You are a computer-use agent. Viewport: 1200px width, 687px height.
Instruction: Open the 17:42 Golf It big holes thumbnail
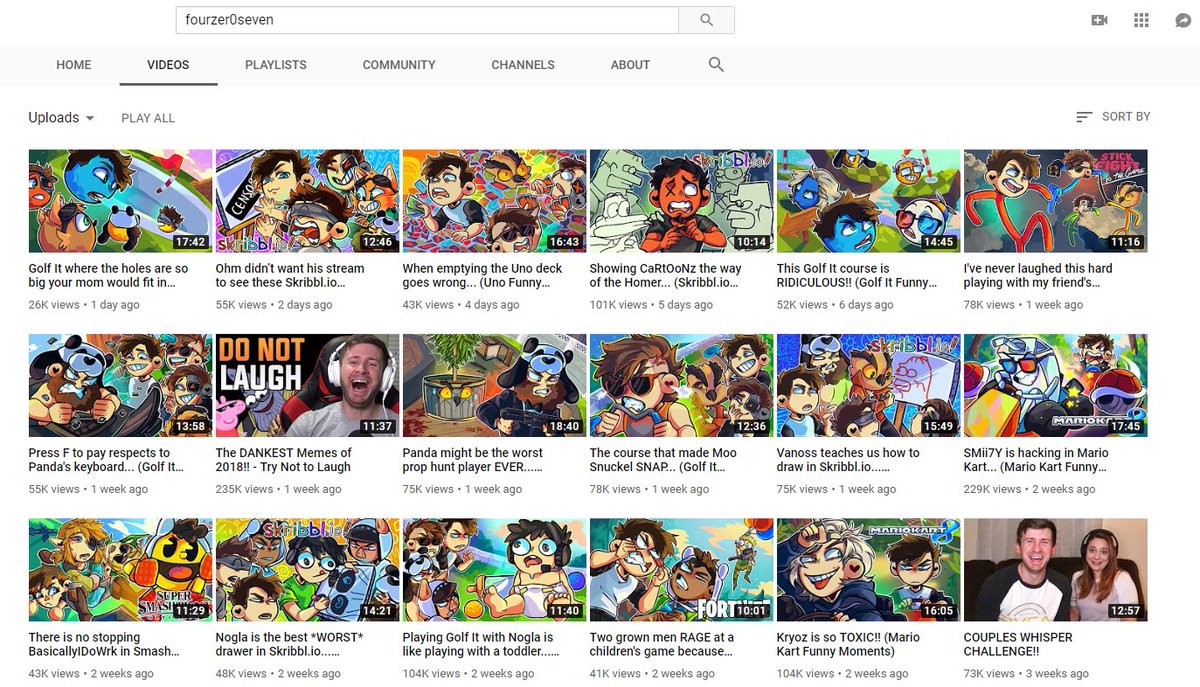coord(120,201)
